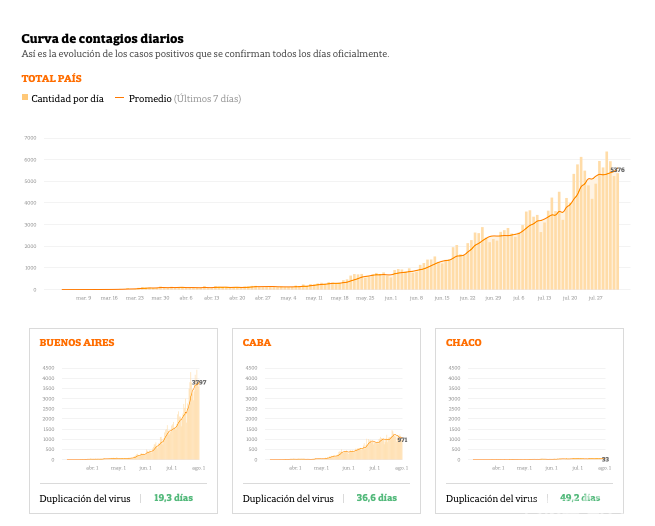Click the 'Promedio' orange line legend marker
The width and height of the screenshot is (655, 526).
[119, 98]
